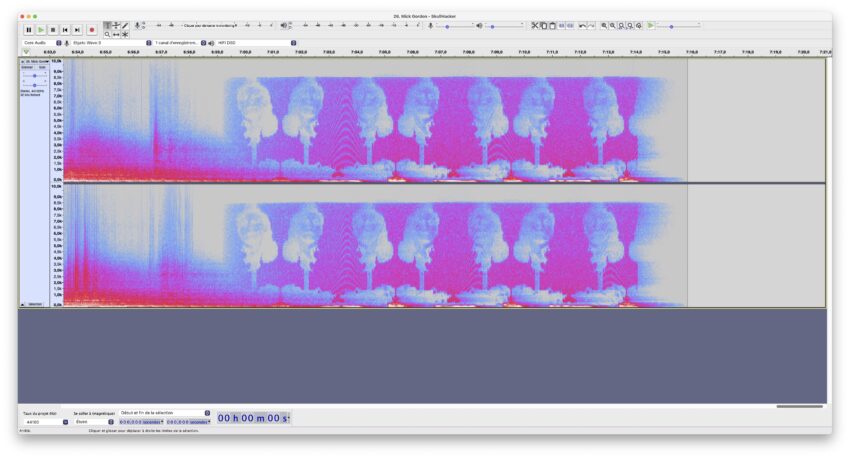Image resolution: width=850 pixels, height=458 pixels.
Task: Click the Pause transport button
Action: 29,30
